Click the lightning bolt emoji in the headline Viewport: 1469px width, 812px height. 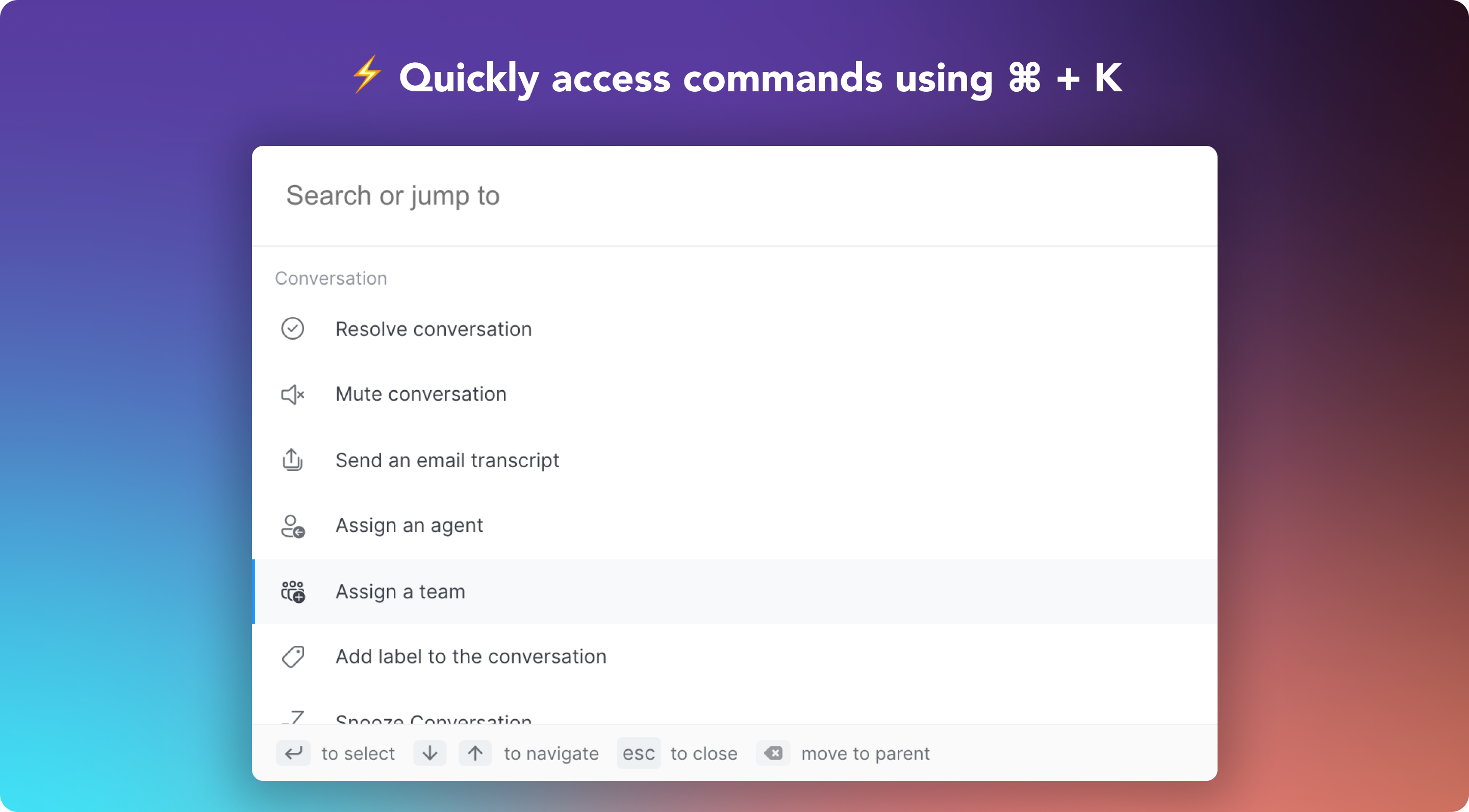coord(366,74)
